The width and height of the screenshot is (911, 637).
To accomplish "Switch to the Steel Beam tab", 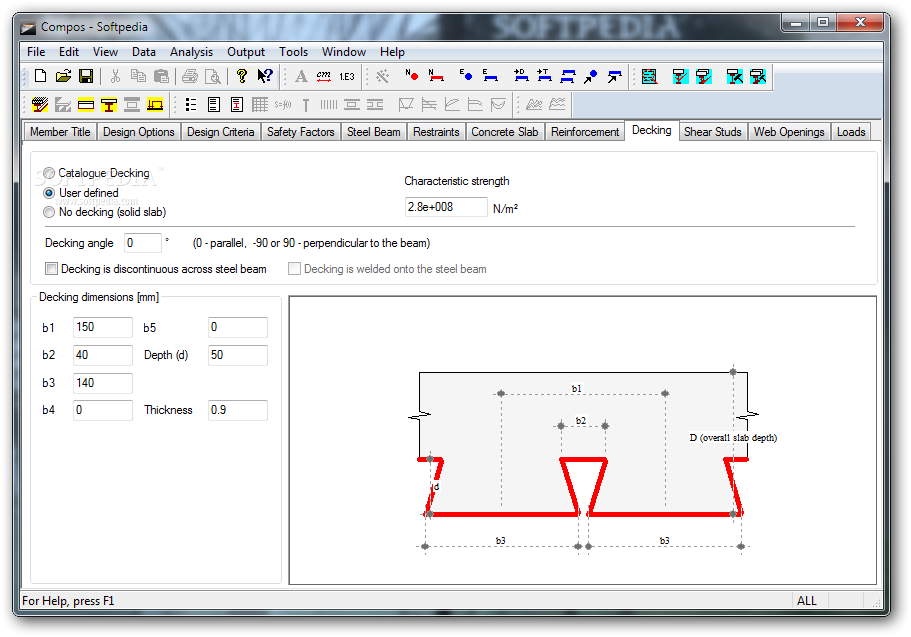I will click(x=374, y=132).
